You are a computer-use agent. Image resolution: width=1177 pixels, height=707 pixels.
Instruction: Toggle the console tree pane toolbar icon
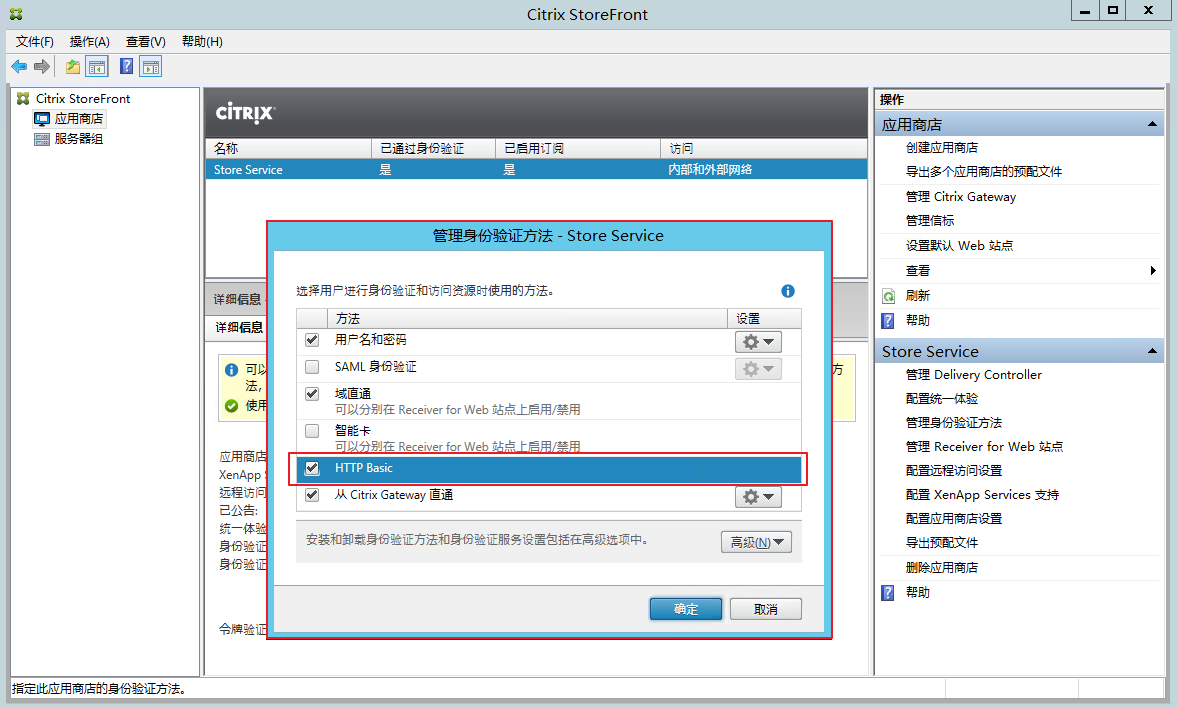click(x=97, y=67)
